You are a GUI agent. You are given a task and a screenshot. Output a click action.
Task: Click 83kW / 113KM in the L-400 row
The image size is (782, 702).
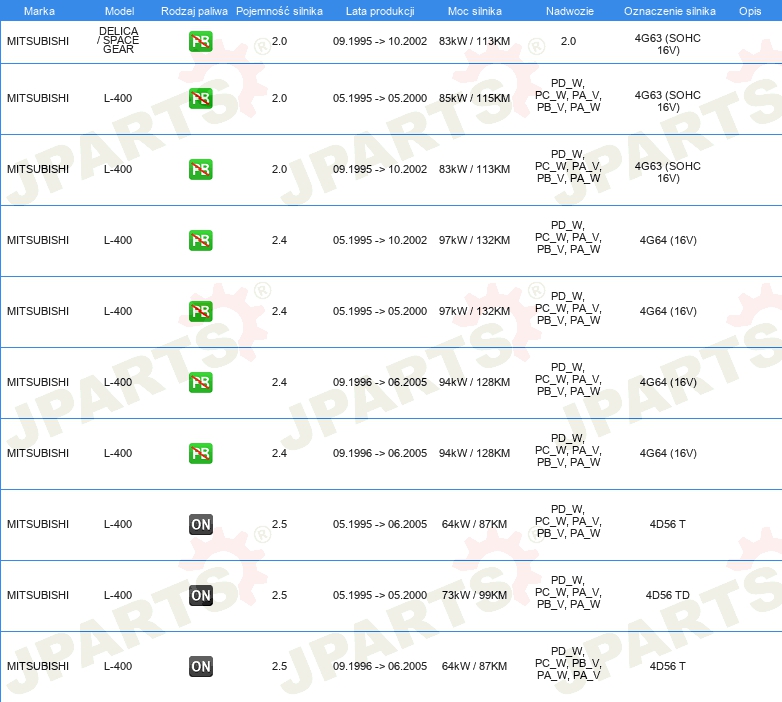click(474, 170)
